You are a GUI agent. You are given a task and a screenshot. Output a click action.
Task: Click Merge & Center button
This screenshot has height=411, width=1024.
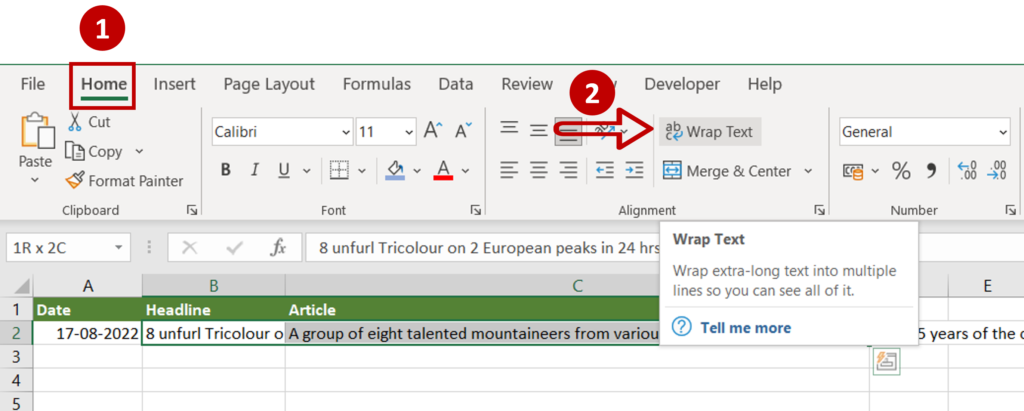click(x=728, y=171)
